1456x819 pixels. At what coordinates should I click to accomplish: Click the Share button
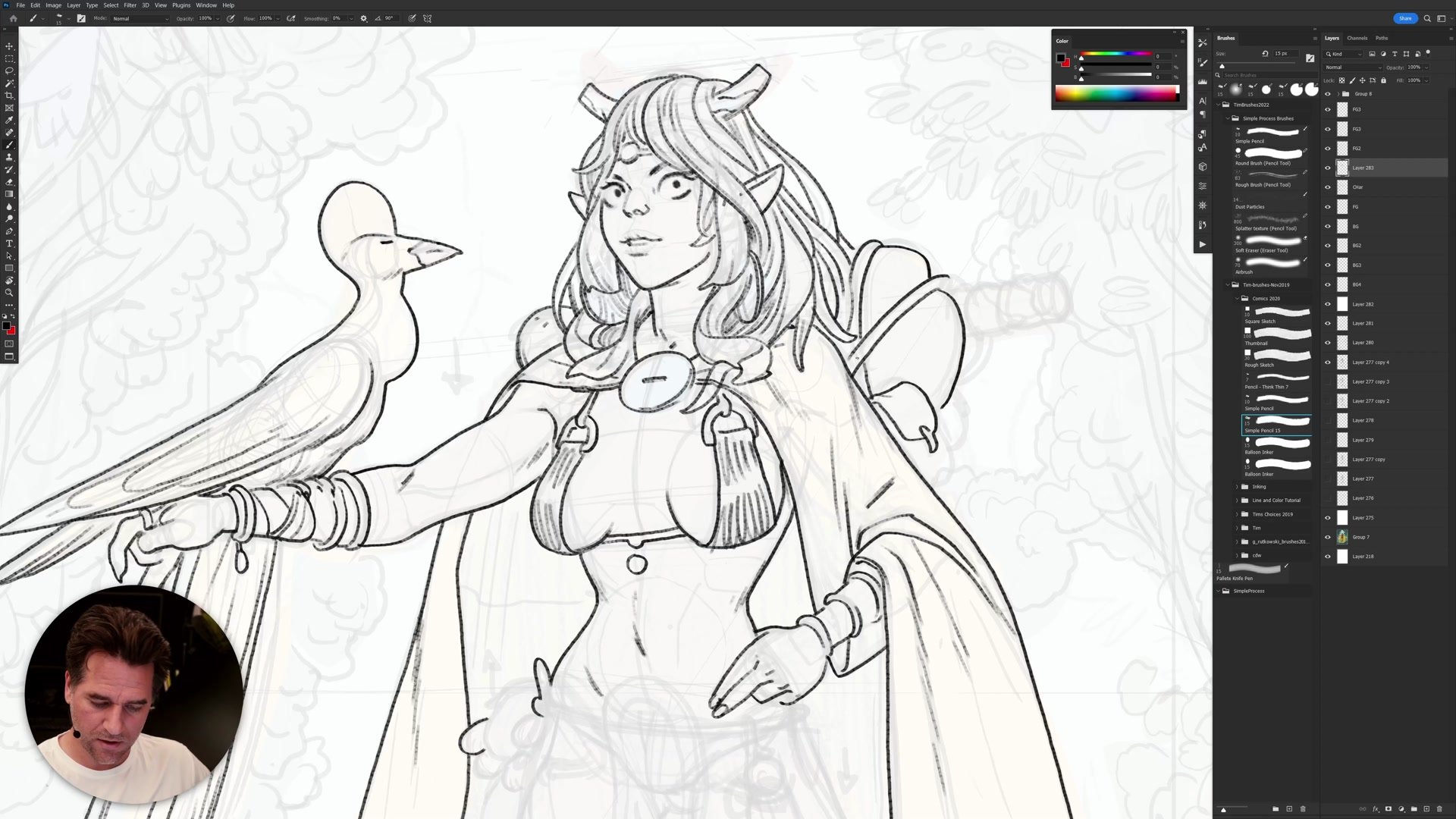click(x=1404, y=18)
